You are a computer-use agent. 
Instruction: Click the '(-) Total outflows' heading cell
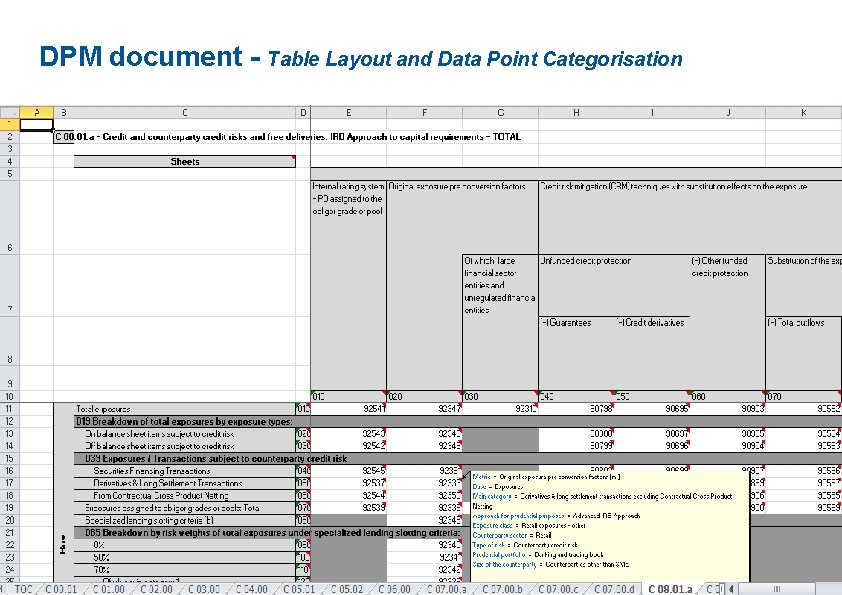804,353
